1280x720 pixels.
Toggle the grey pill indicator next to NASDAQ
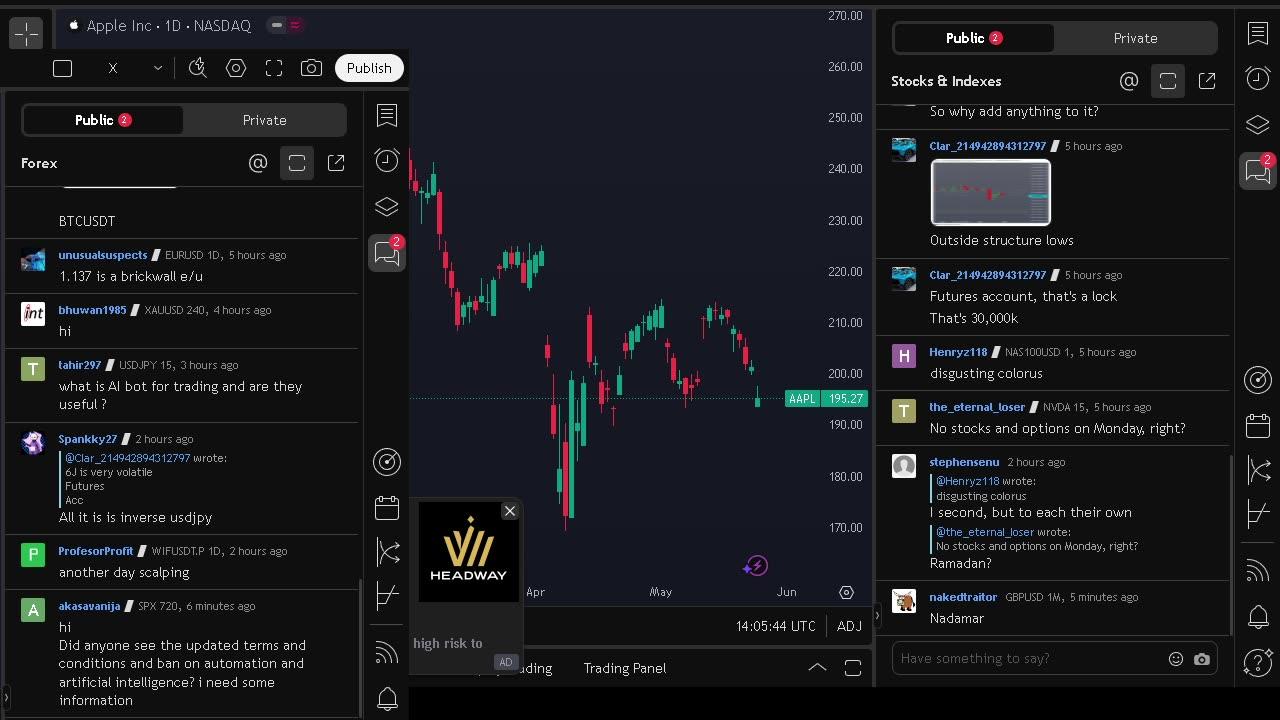point(277,25)
